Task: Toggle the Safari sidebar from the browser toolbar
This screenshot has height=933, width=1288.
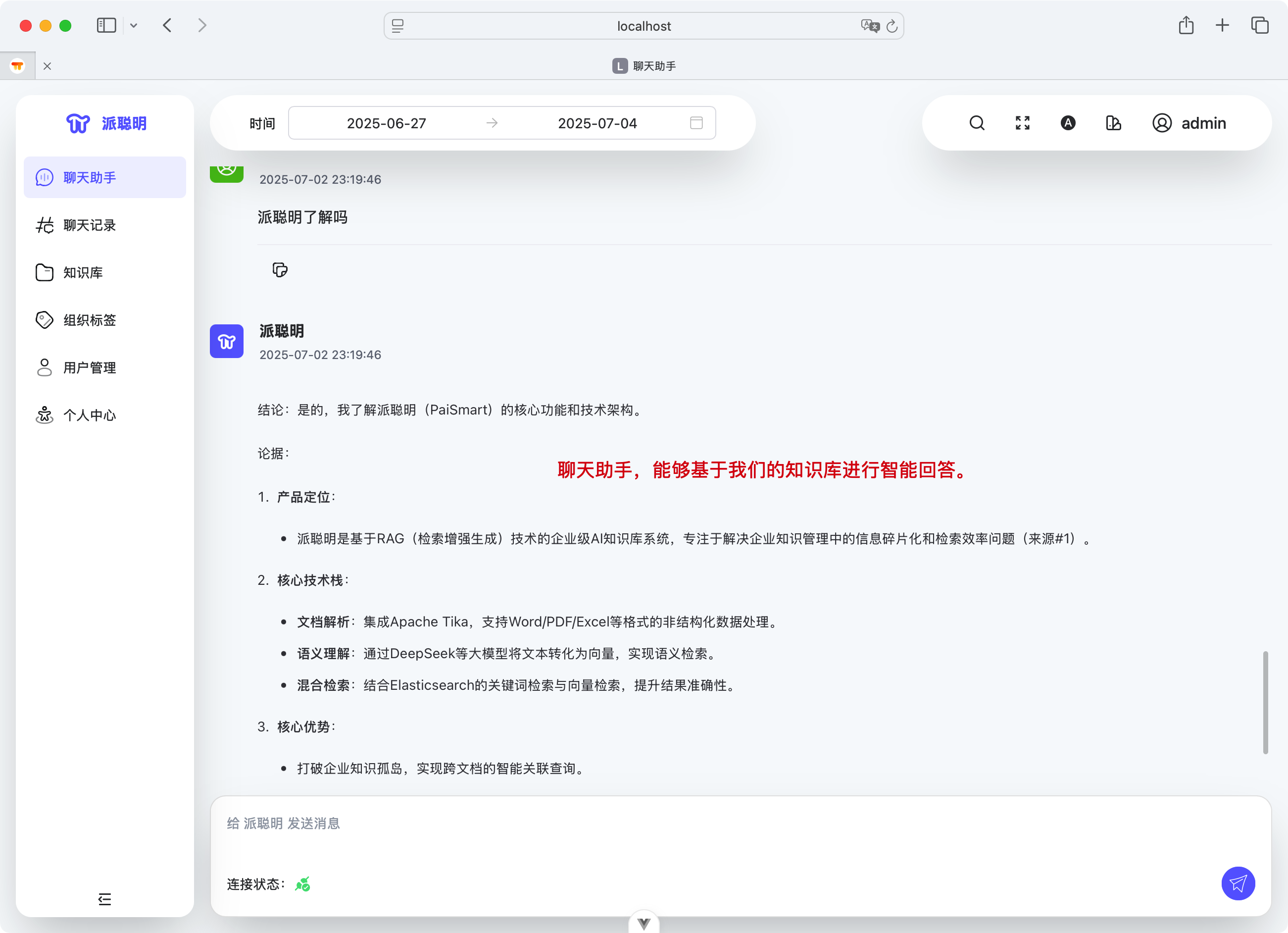Action: tap(106, 25)
